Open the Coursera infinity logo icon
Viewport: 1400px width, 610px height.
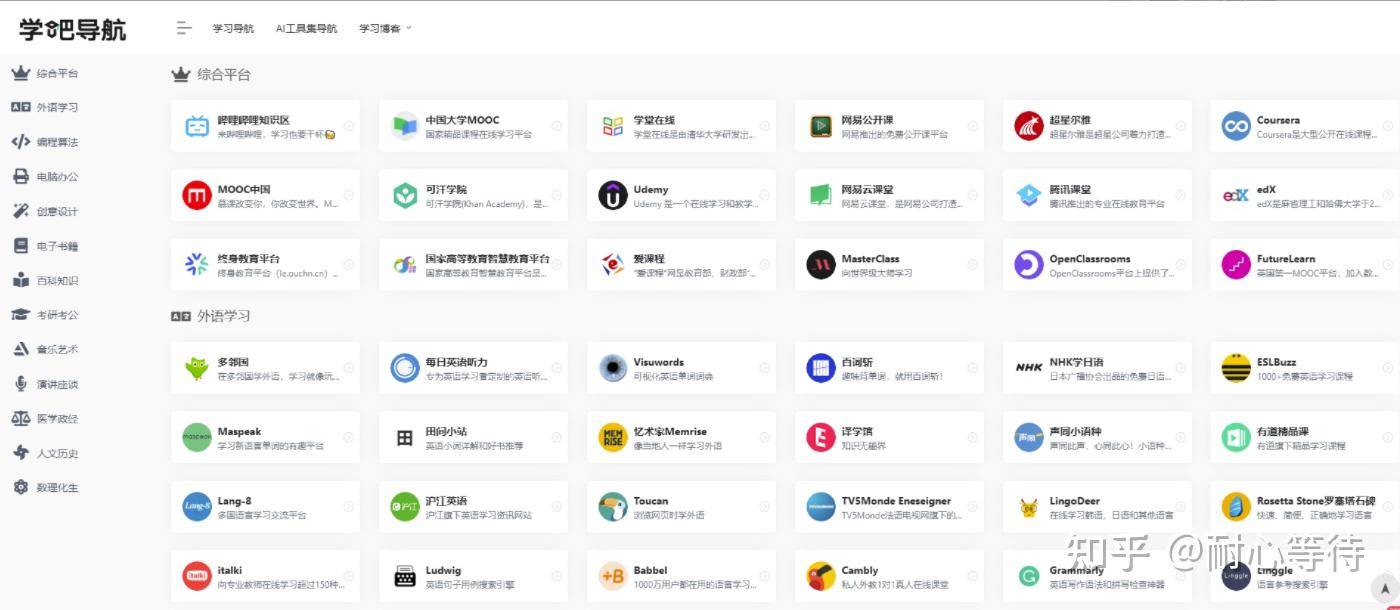(x=1236, y=126)
